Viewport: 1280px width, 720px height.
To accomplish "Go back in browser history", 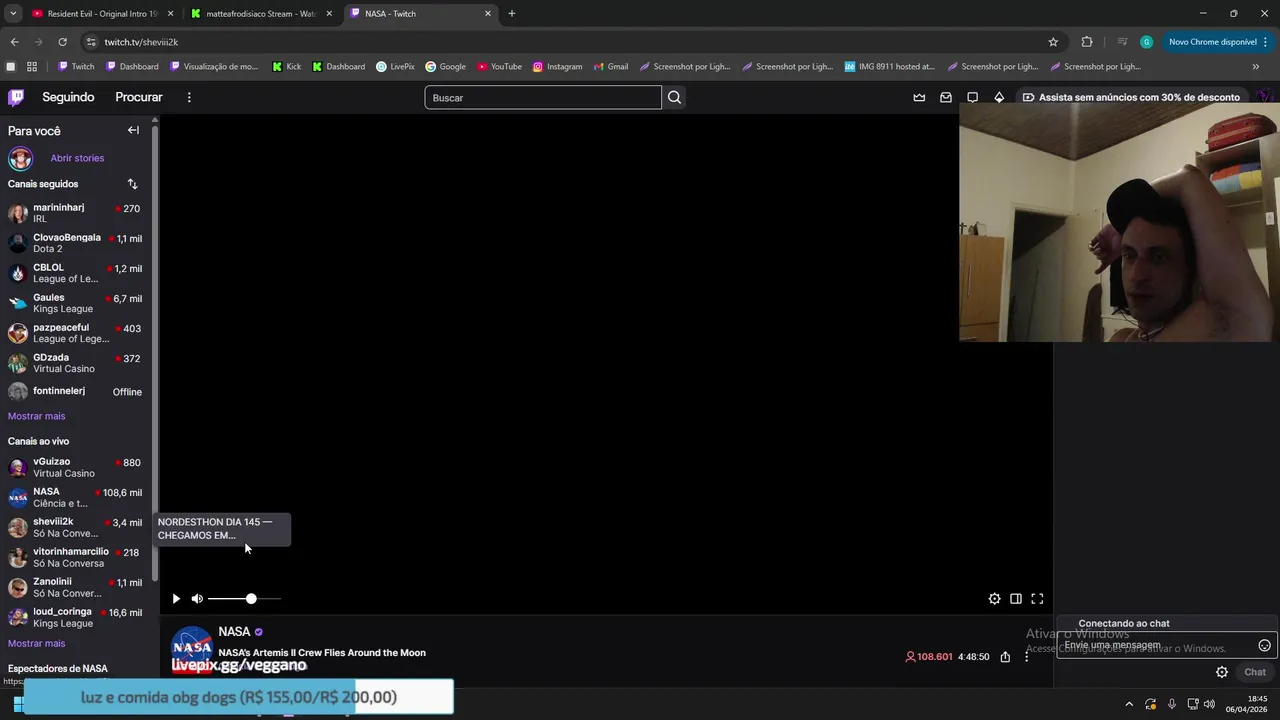I will tap(14, 42).
